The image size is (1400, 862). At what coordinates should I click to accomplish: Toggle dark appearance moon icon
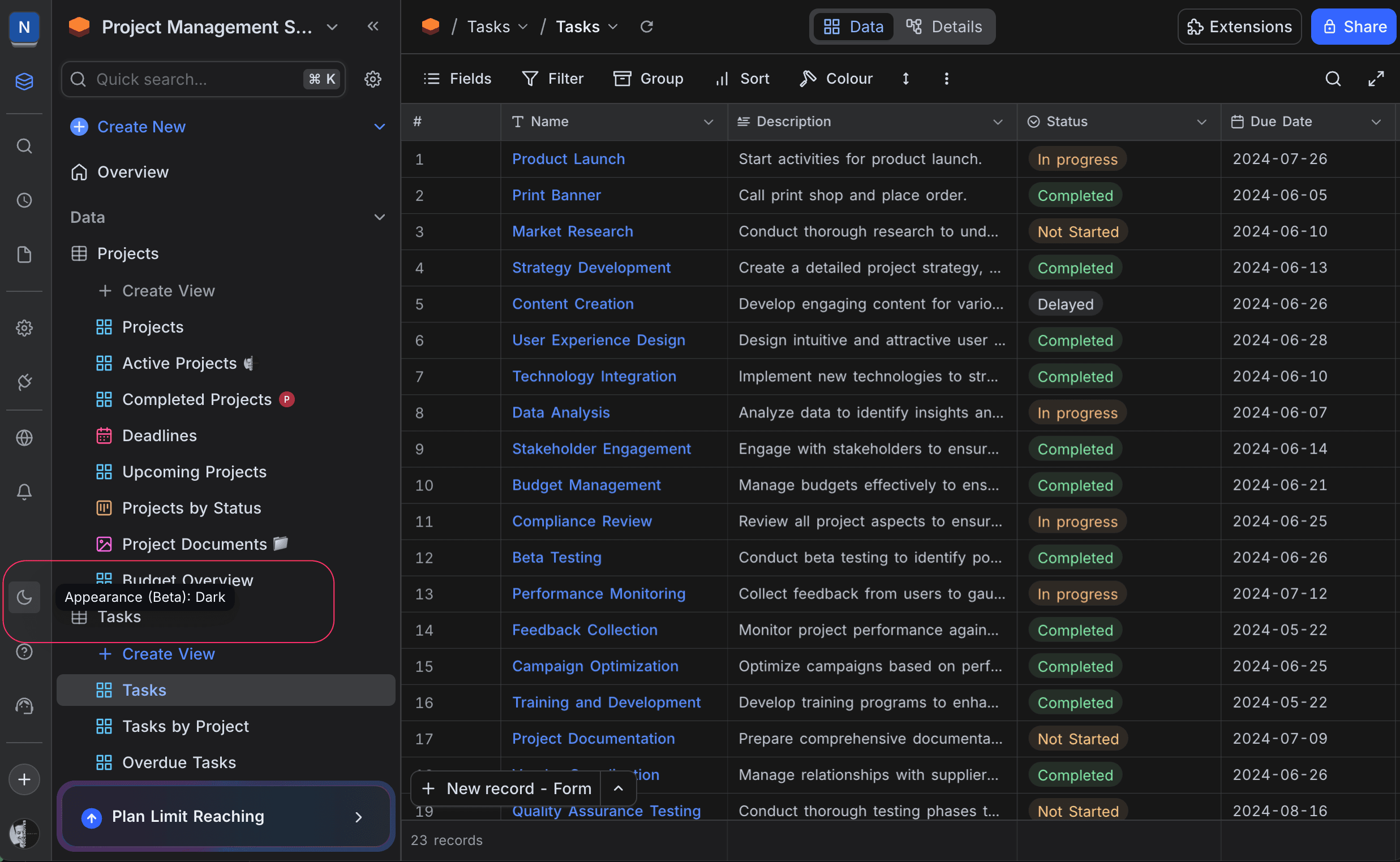pyautogui.click(x=24, y=597)
